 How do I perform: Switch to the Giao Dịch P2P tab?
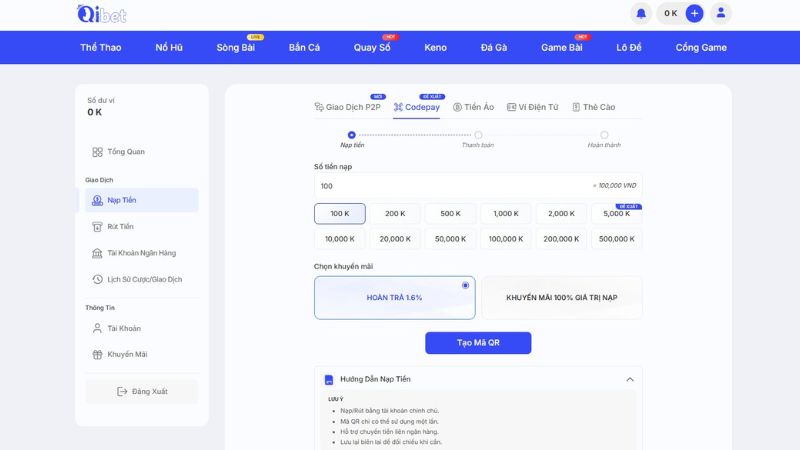pyautogui.click(x=347, y=107)
